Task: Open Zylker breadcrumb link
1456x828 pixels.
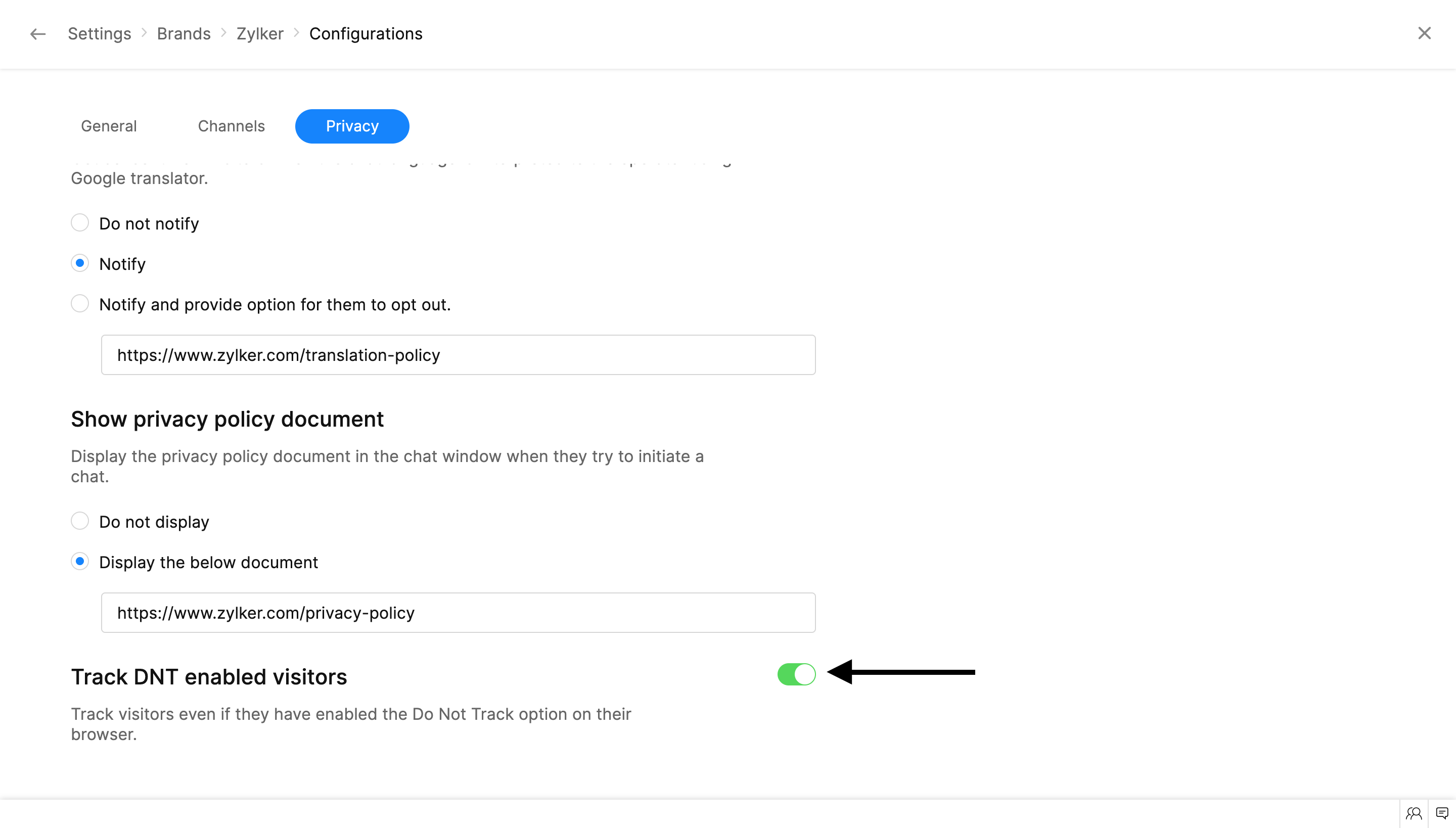Action: pos(260,34)
